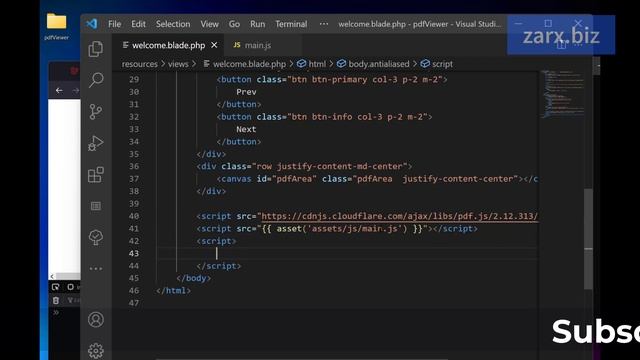Open the Testing tree icon in activity bar

click(96, 238)
